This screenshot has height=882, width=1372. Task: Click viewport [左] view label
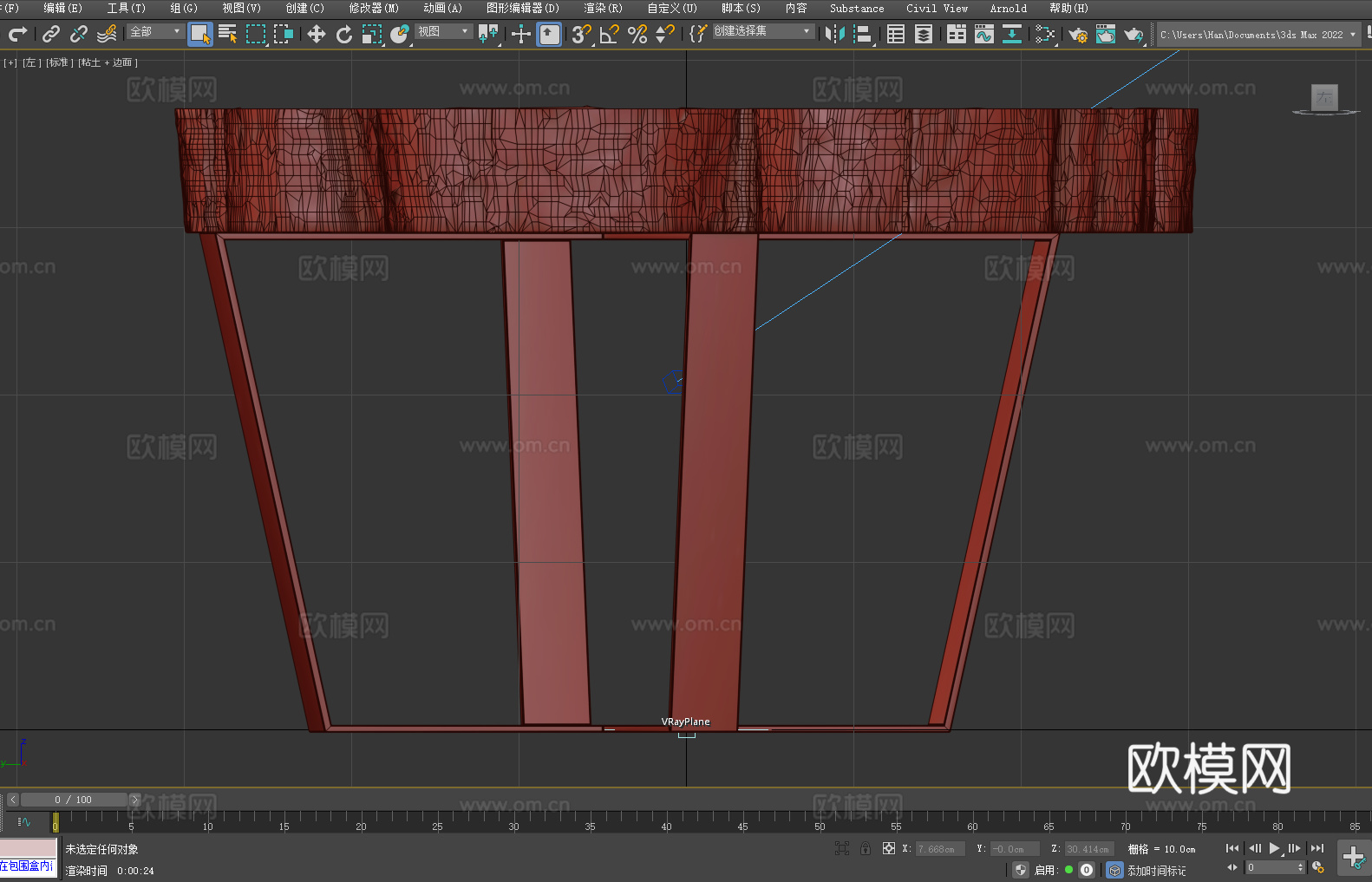click(30, 62)
